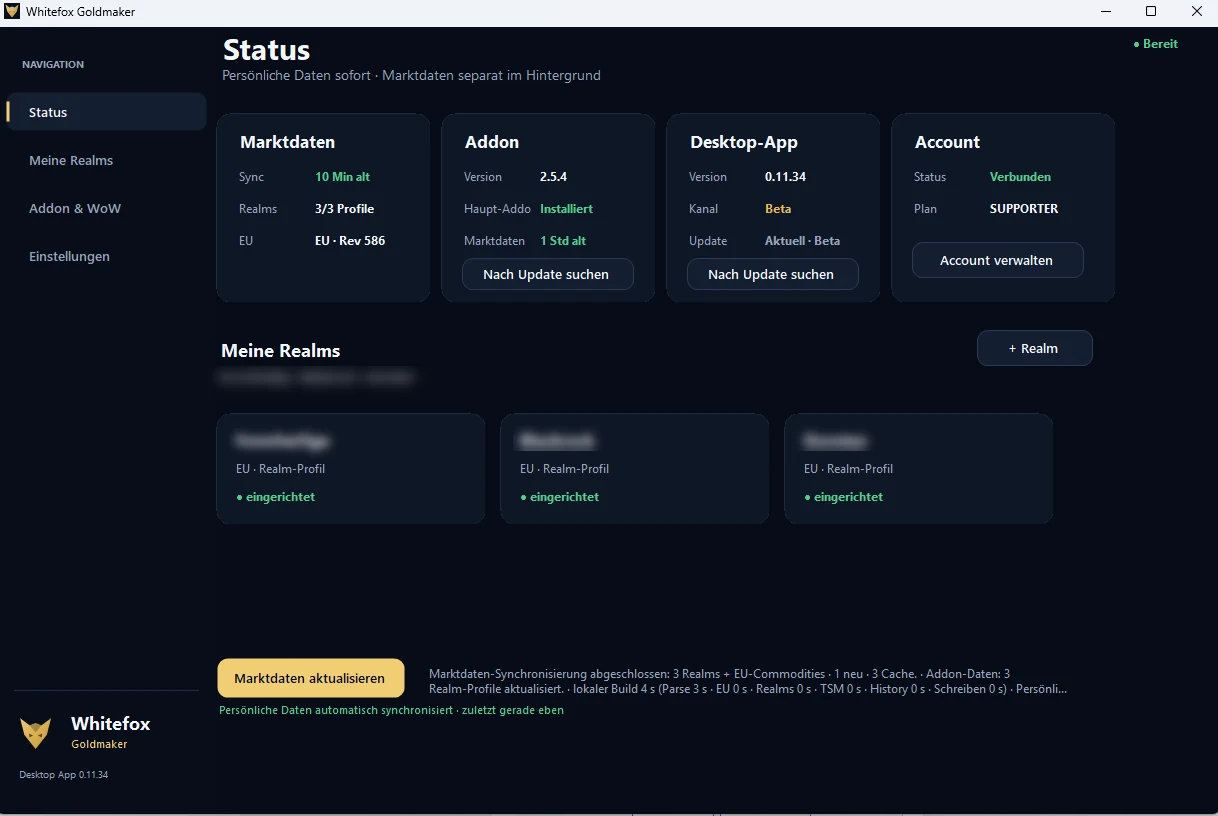Viewport: 1218px width, 816px height.
Task: Click the sync completion status message
Action: coord(748,682)
